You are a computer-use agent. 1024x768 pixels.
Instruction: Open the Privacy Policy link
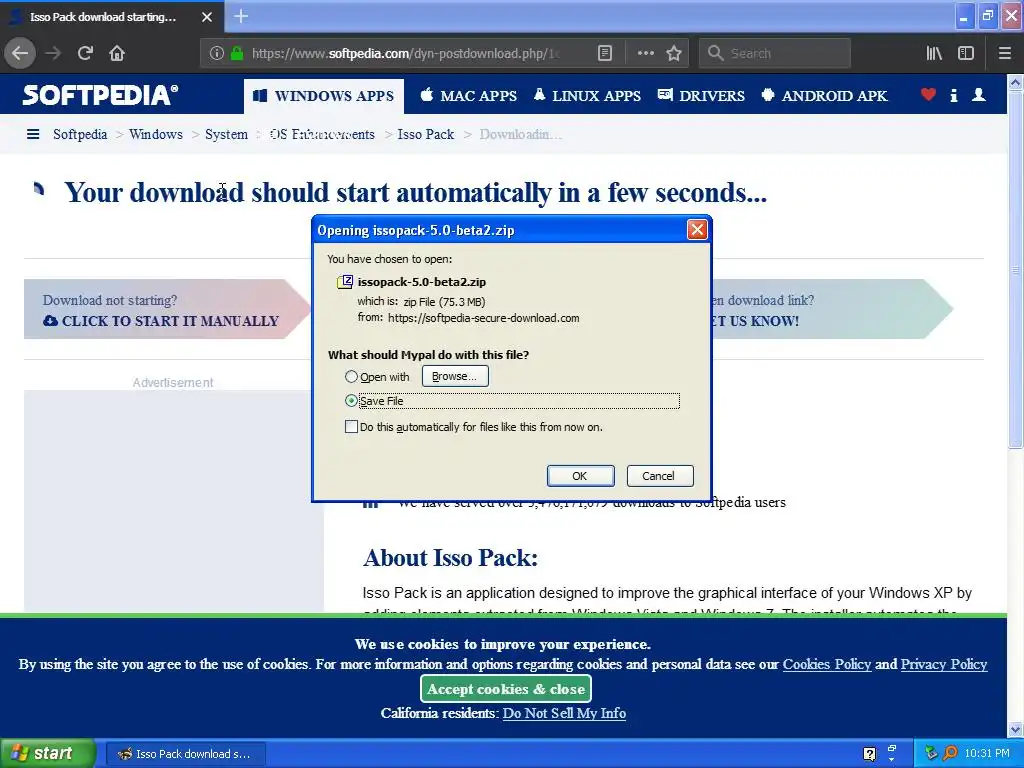[944, 664]
